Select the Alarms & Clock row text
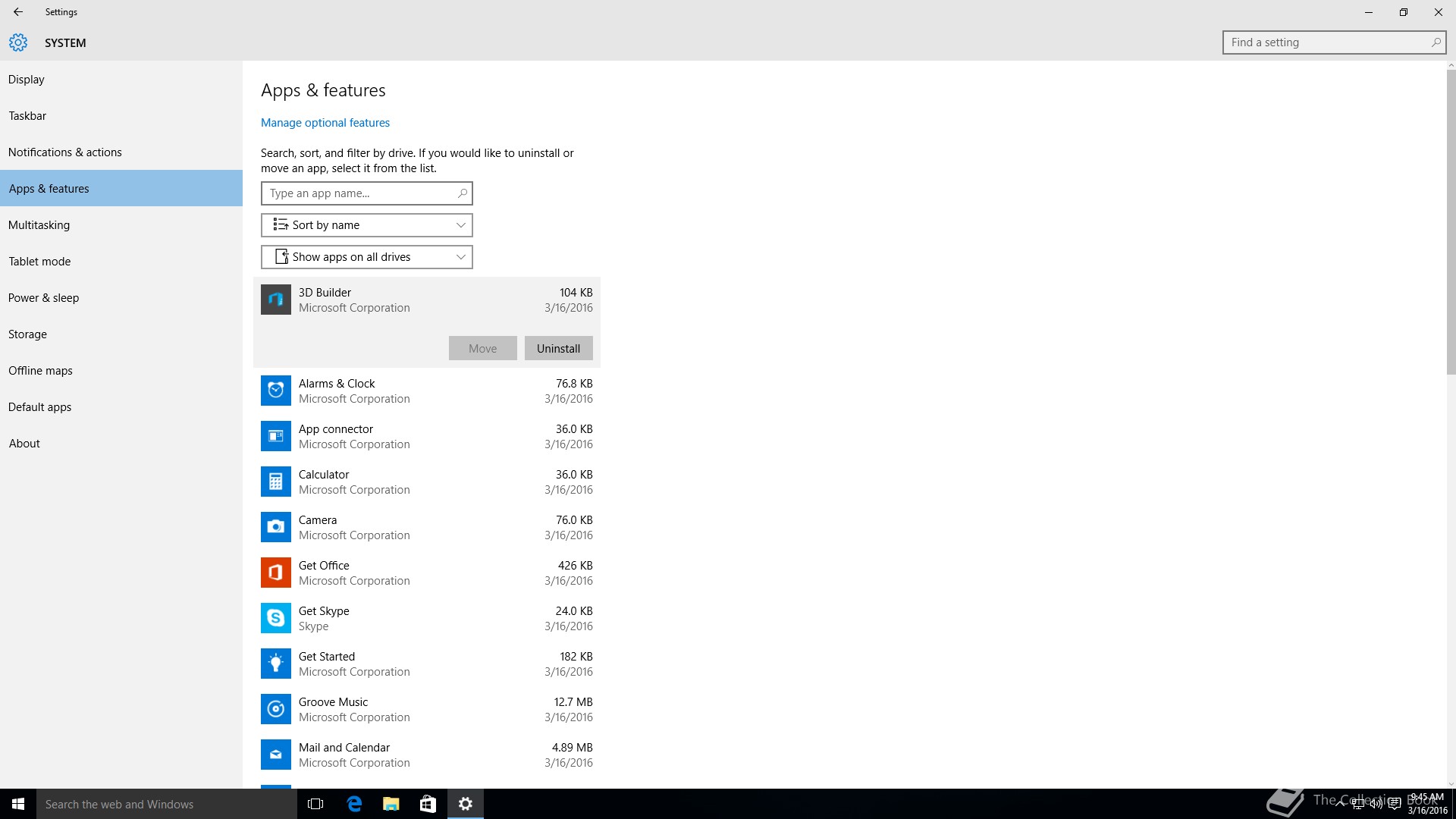The height and width of the screenshot is (819, 1456). 337,384
